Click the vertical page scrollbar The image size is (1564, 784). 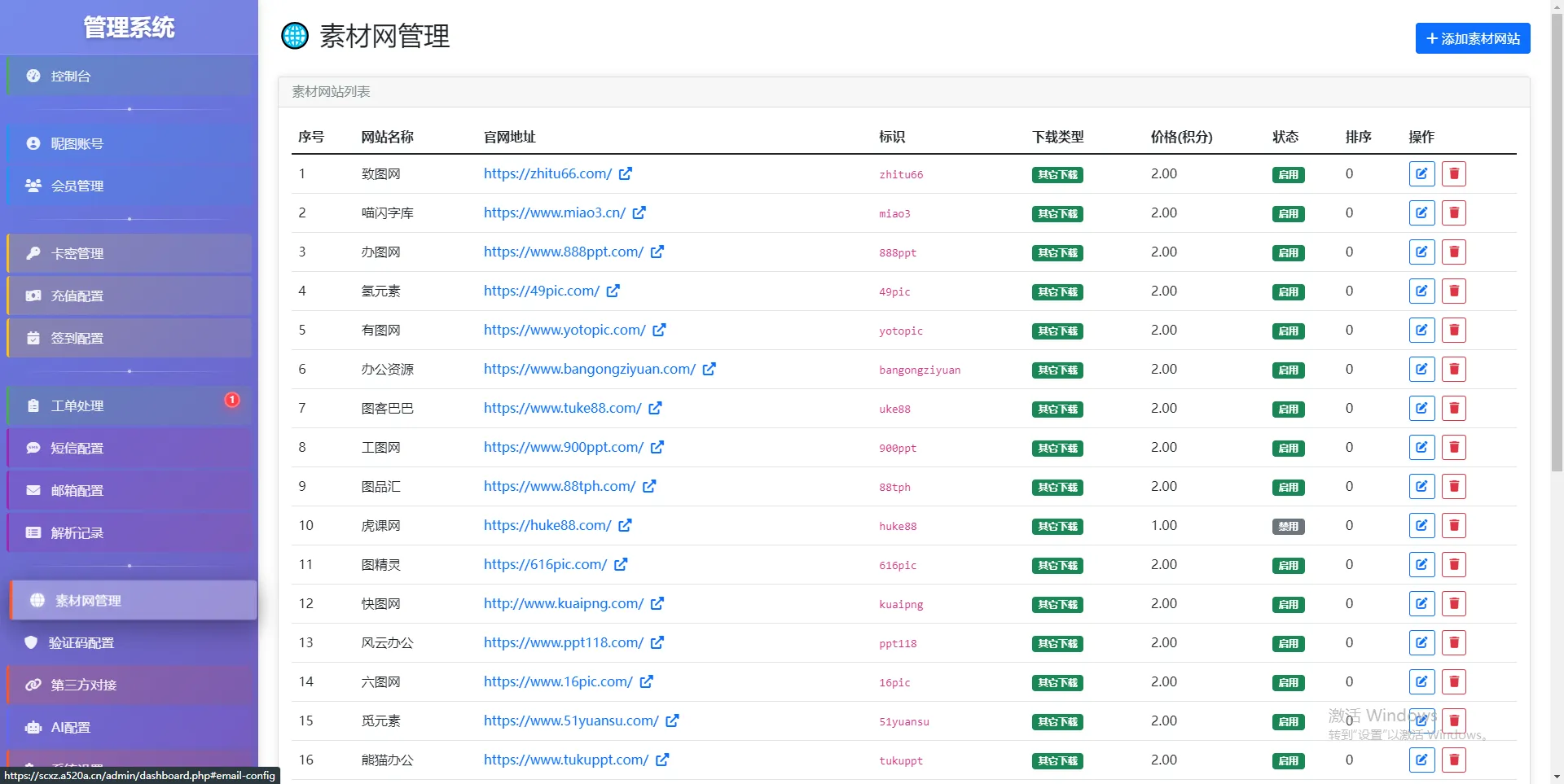pos(1557,244)
